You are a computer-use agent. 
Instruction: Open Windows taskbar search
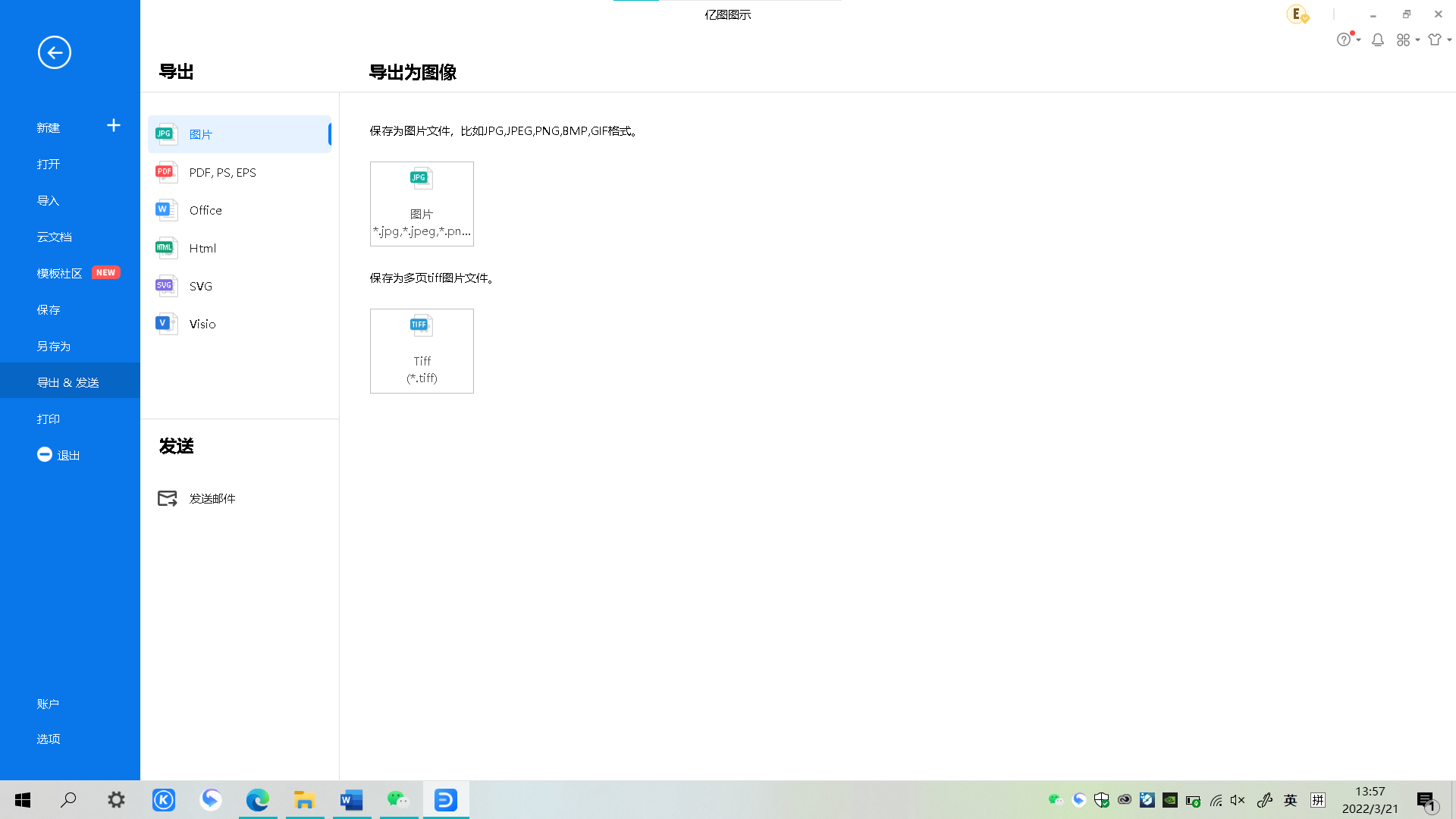68,799
